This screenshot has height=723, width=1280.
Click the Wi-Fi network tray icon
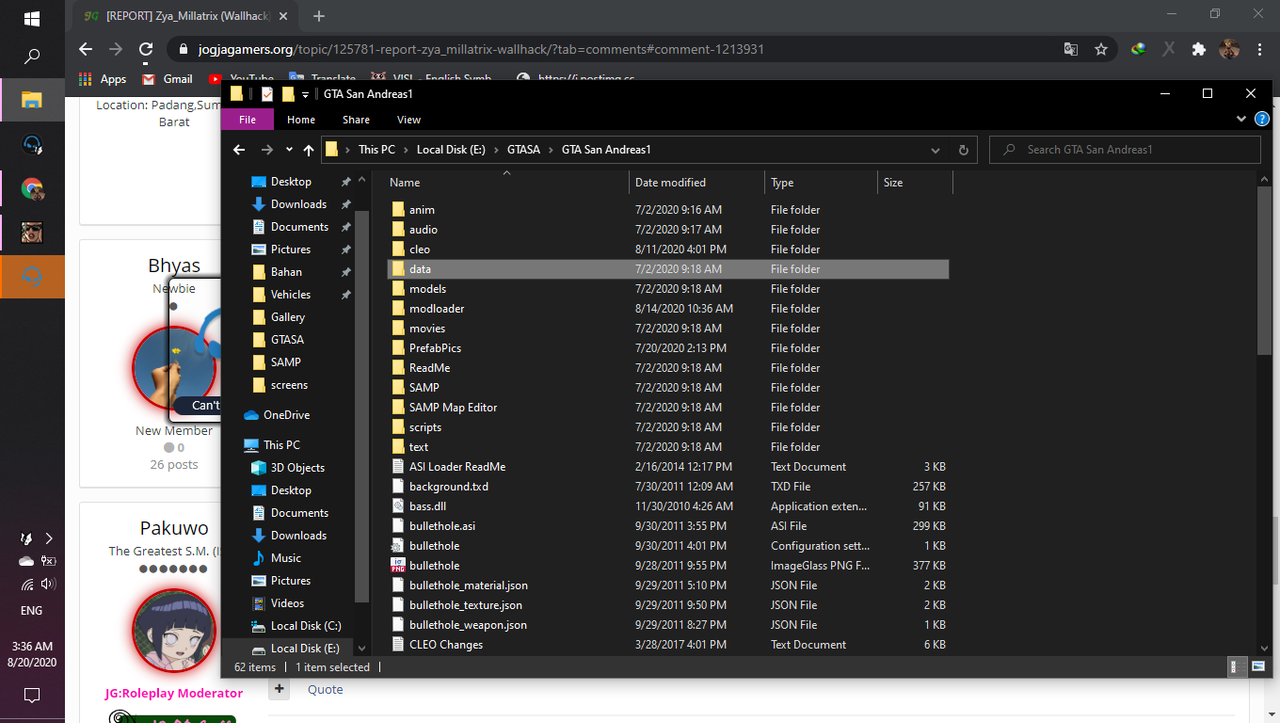coord(27,585)
